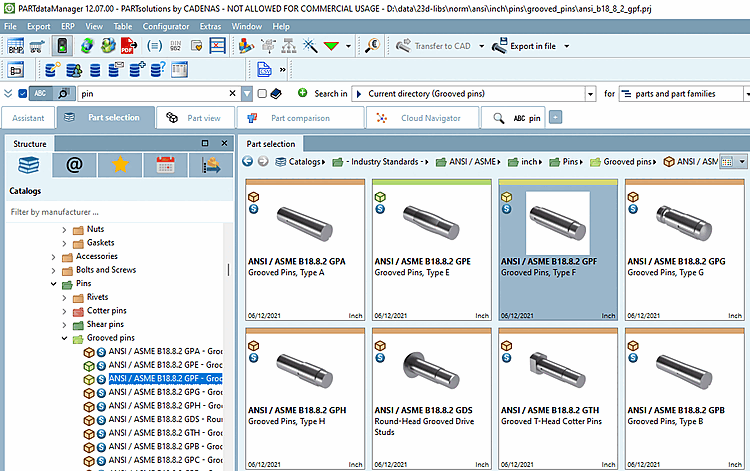Collapse the search bar double chevron
The width and height of the screenshot is (750, 471).
(8, 93)
